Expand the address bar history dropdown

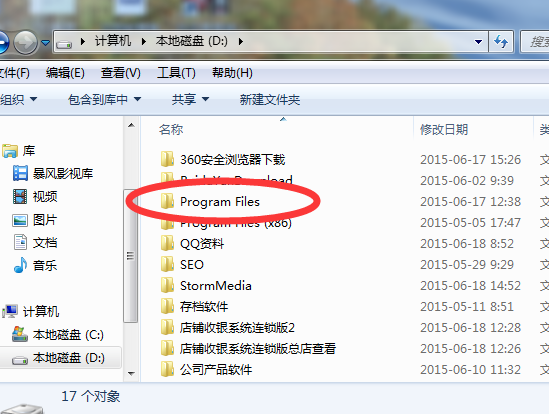(x=478, y=42)
